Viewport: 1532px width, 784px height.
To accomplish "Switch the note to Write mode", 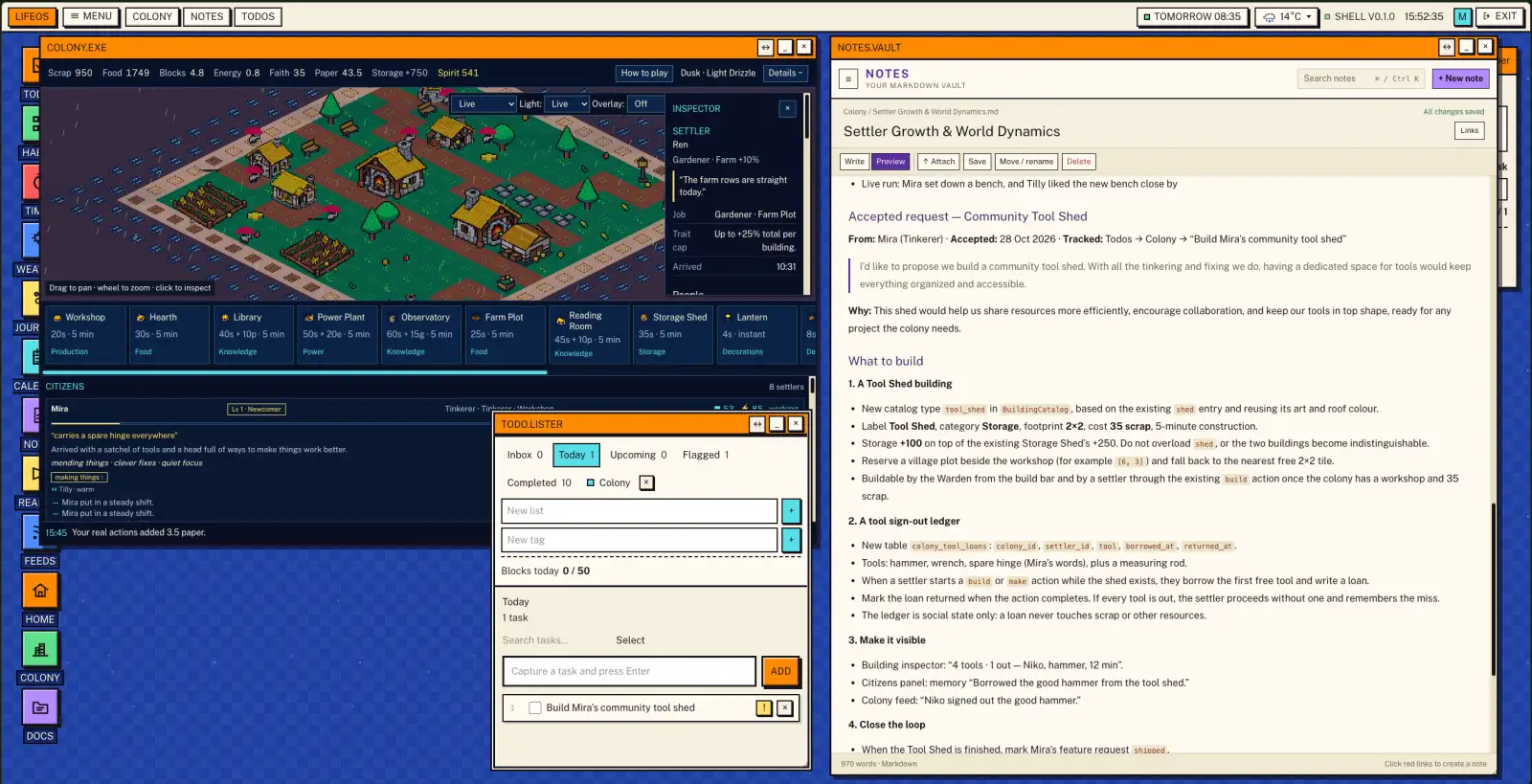I will click(854, 162).
